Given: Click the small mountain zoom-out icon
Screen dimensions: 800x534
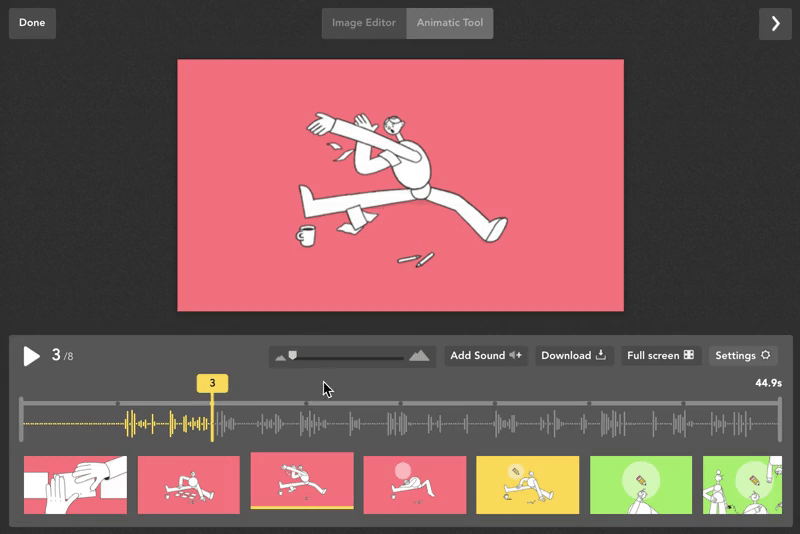Looking at the screenshot, I should [x=281, y=356].
